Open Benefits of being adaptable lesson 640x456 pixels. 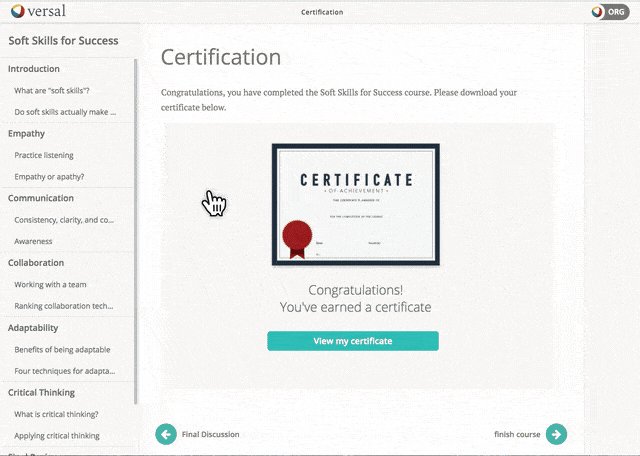pyautogui.click(x=62, y=349)
